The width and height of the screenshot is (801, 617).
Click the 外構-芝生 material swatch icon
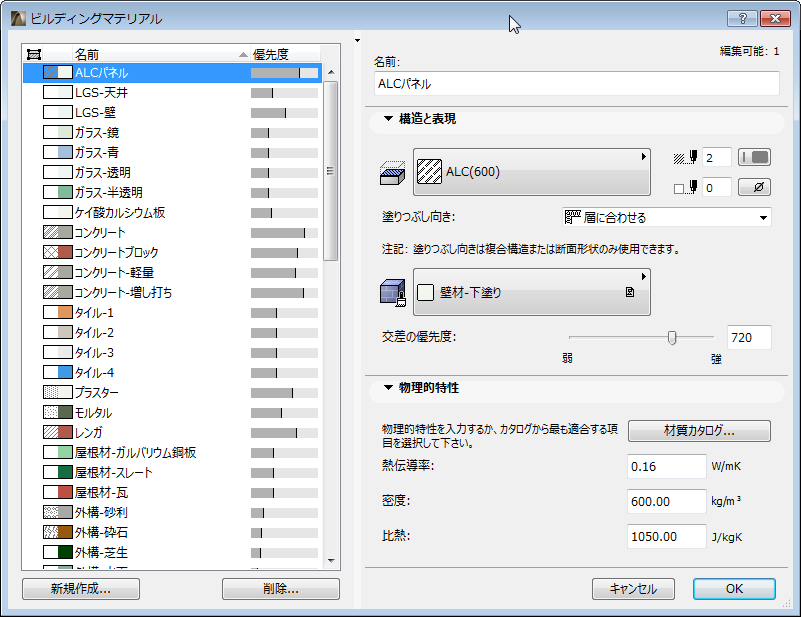[58, 552]
